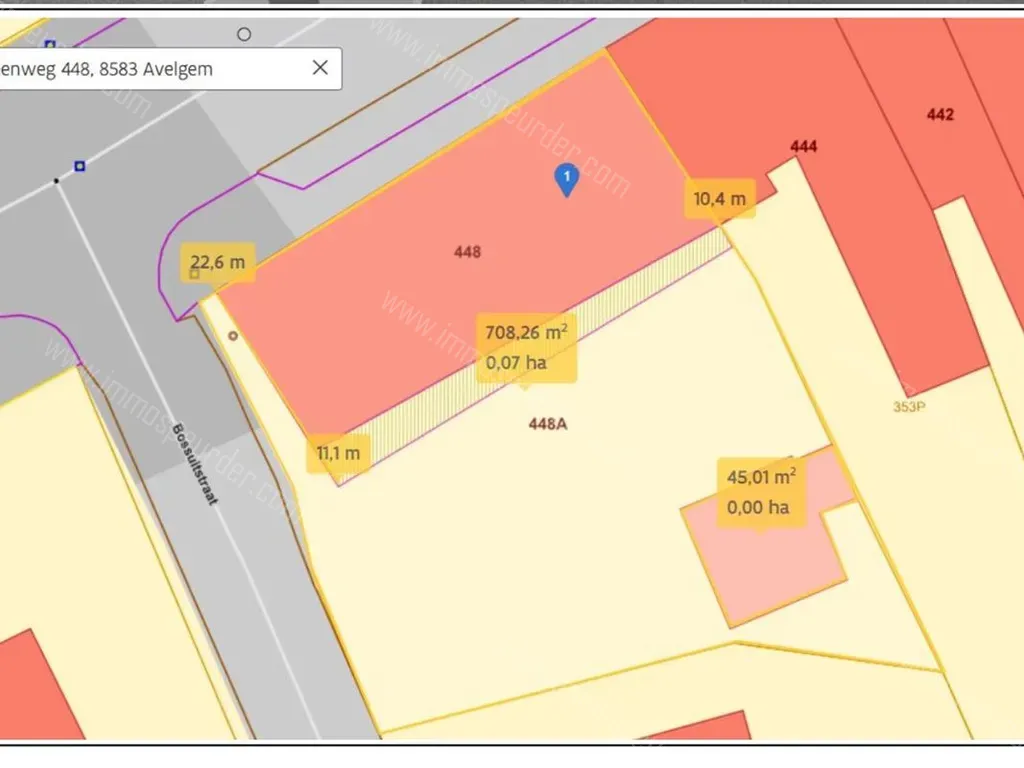This screenshot has height=768, width=1024.
Task: Click the 10,4 m measurement label
Action: [x=720, y=198]
